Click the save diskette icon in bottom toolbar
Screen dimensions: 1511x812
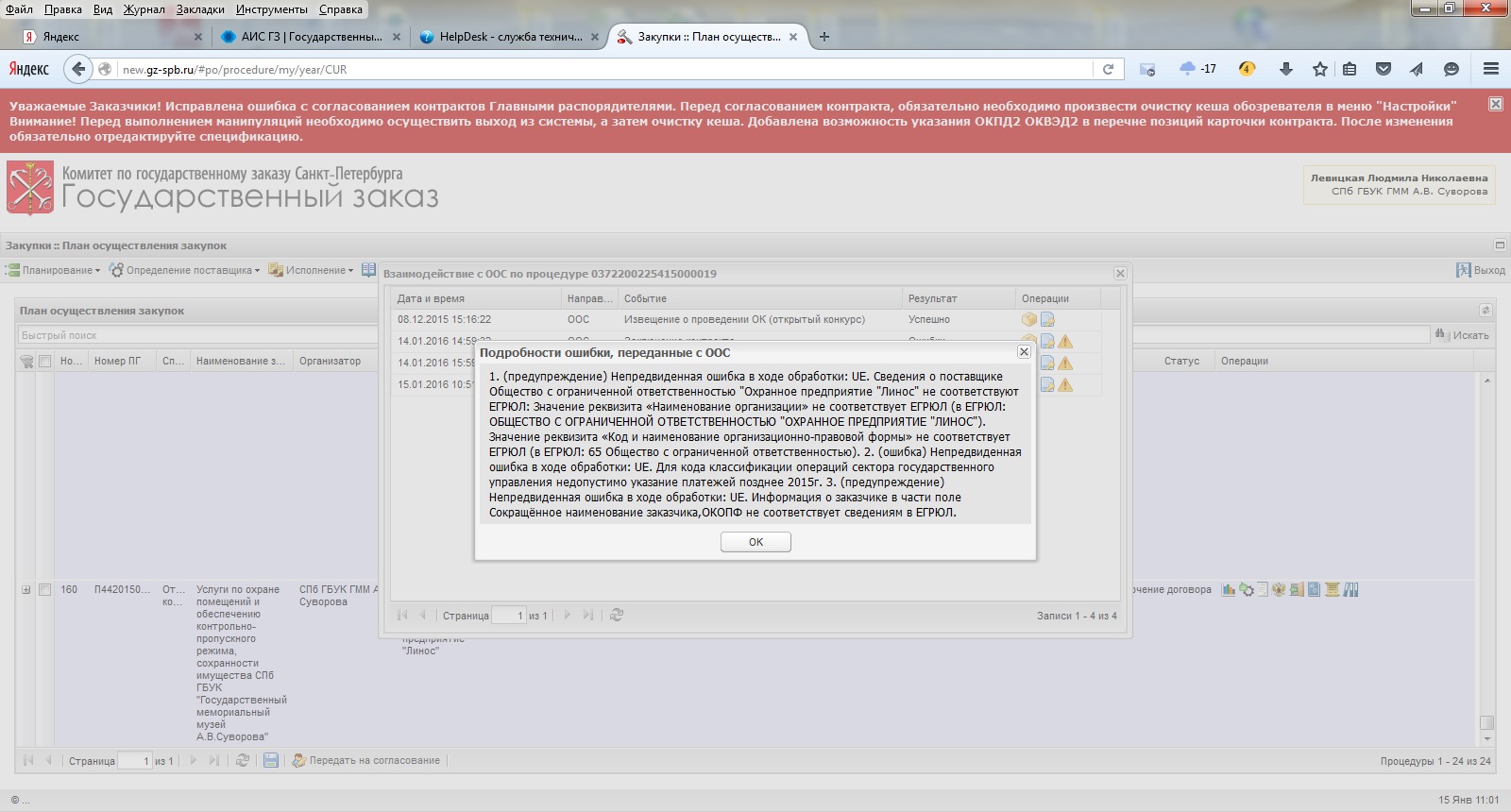coord(271,761)
